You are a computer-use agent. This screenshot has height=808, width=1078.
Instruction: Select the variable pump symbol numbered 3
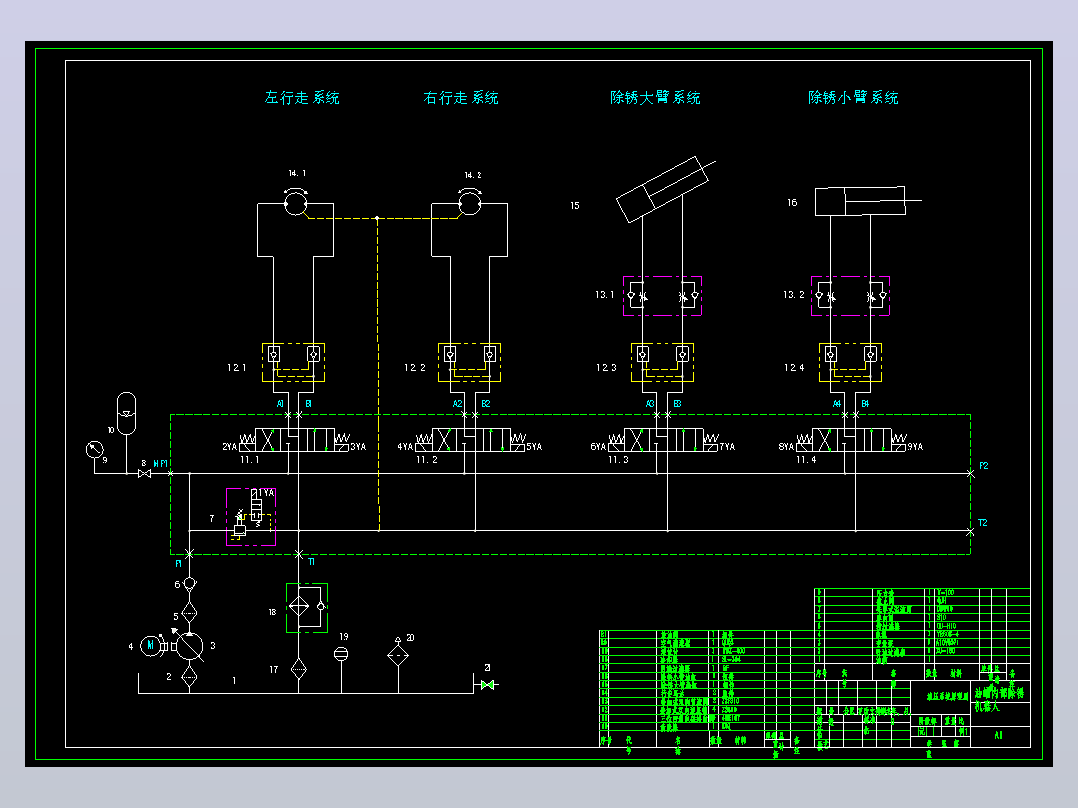[x=189, y=646]
